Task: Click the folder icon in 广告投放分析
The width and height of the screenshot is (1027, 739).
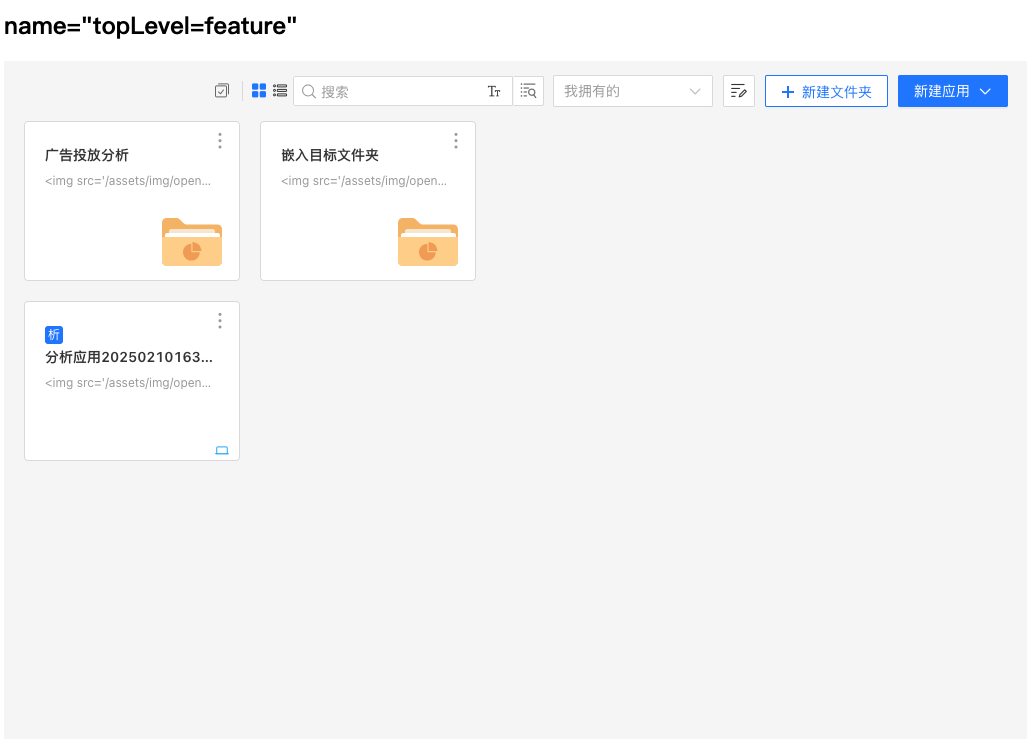Action: pos(192,242)
